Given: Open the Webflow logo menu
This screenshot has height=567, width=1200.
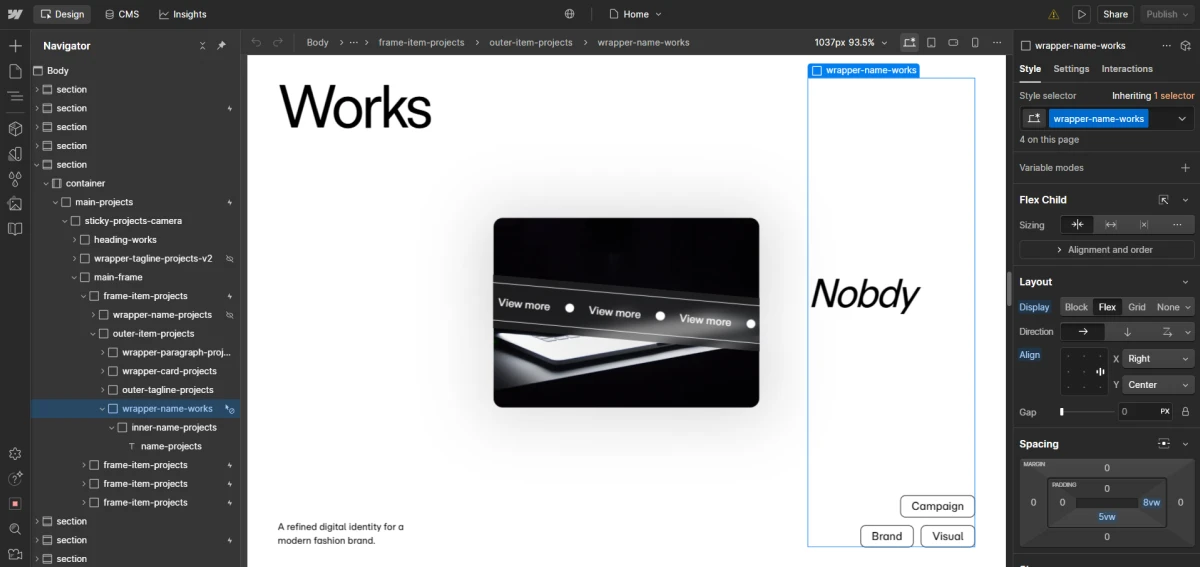Looking at the screenshot, I should pos(15,14).
